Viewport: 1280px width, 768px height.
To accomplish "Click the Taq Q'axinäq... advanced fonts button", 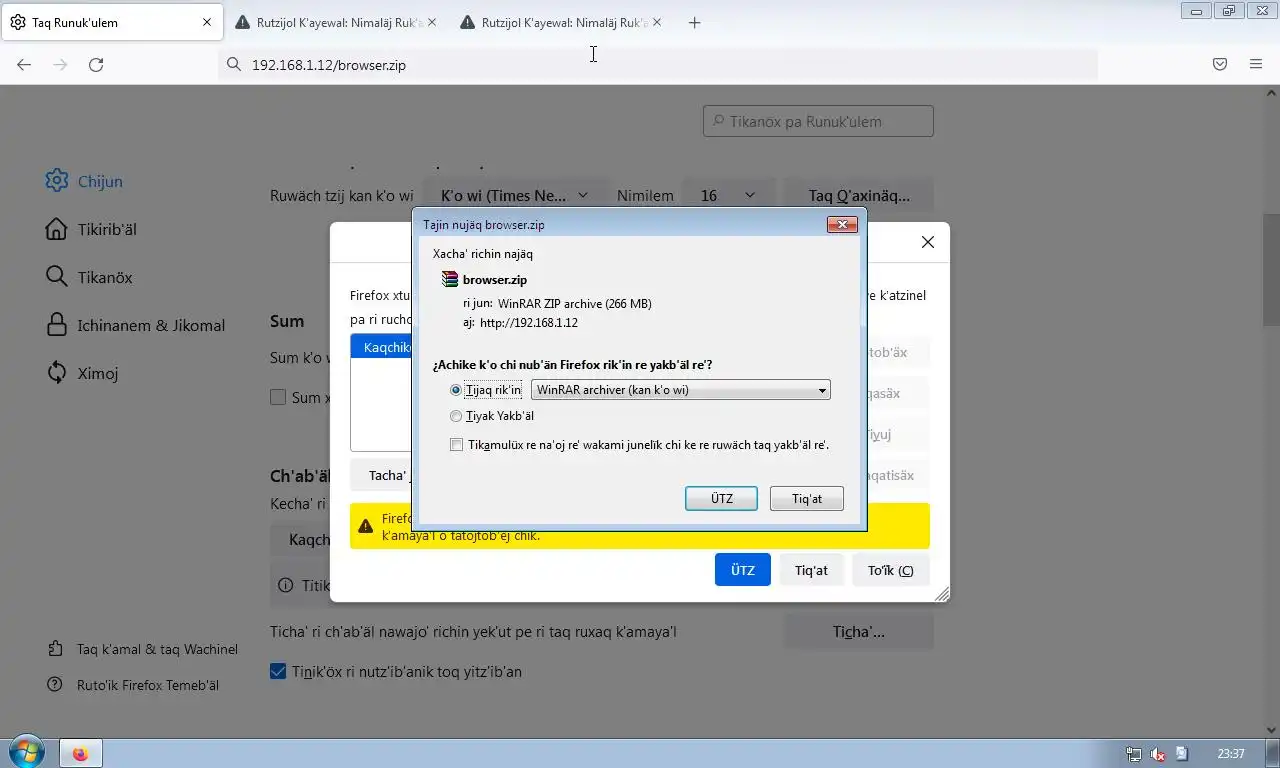I will [x=859, y=195].
